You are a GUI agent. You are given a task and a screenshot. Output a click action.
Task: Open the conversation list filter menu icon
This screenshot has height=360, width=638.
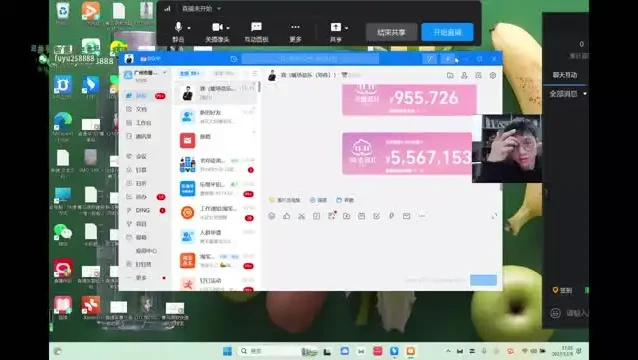[x=254, y=74]
